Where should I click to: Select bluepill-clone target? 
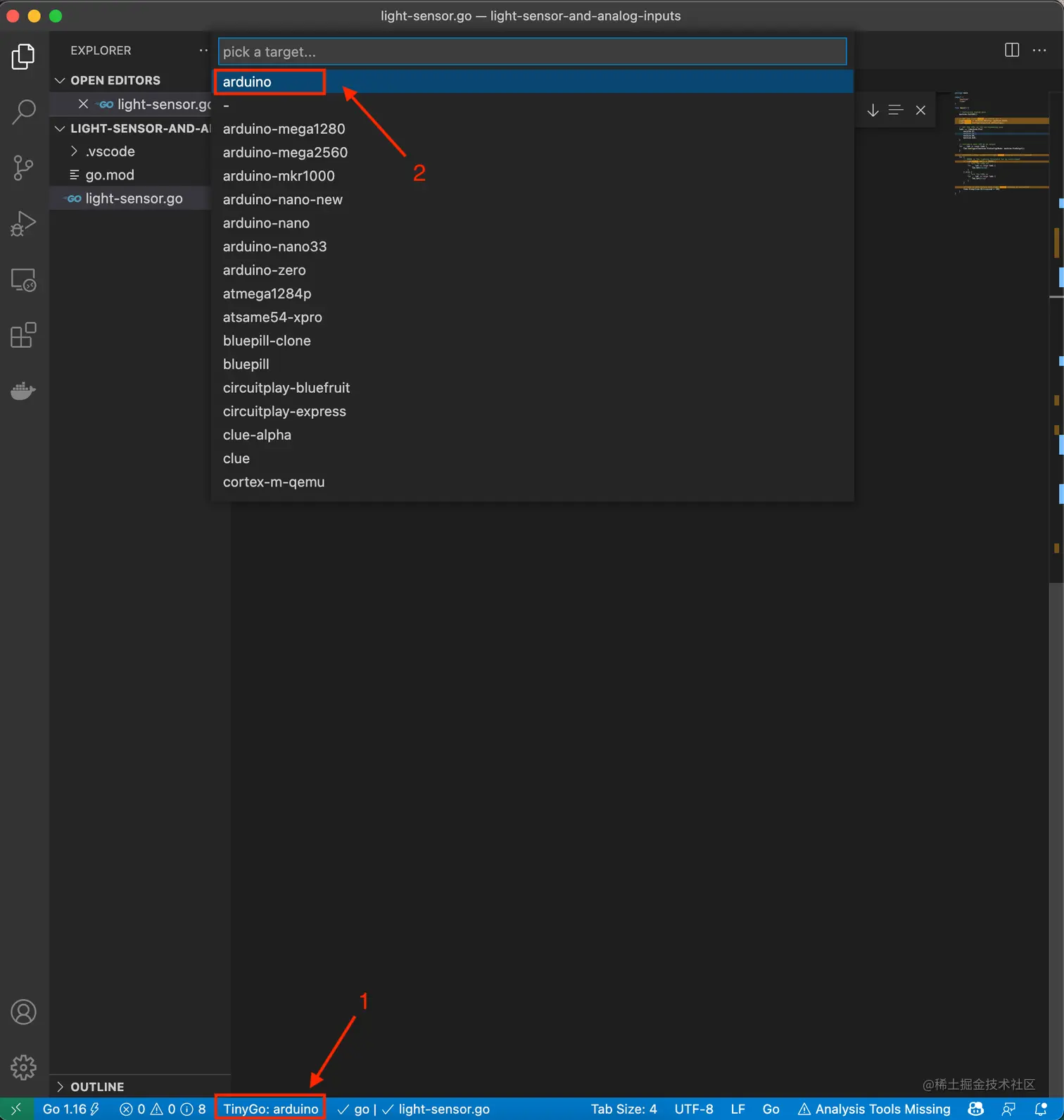click(x=533, y=341)
